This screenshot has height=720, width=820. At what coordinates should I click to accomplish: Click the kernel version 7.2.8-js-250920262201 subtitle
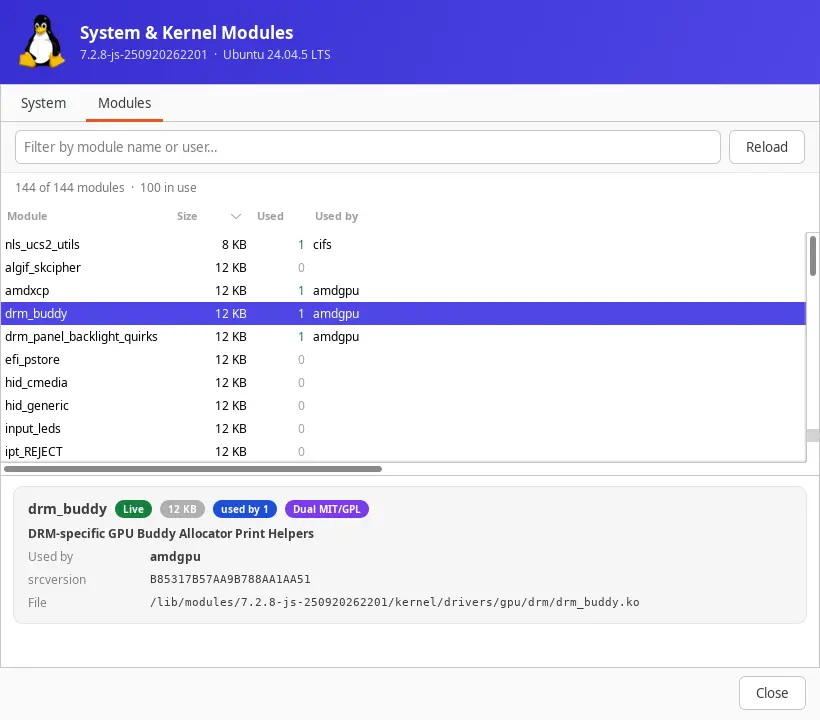pyautogui.click(x=143, y=55)
